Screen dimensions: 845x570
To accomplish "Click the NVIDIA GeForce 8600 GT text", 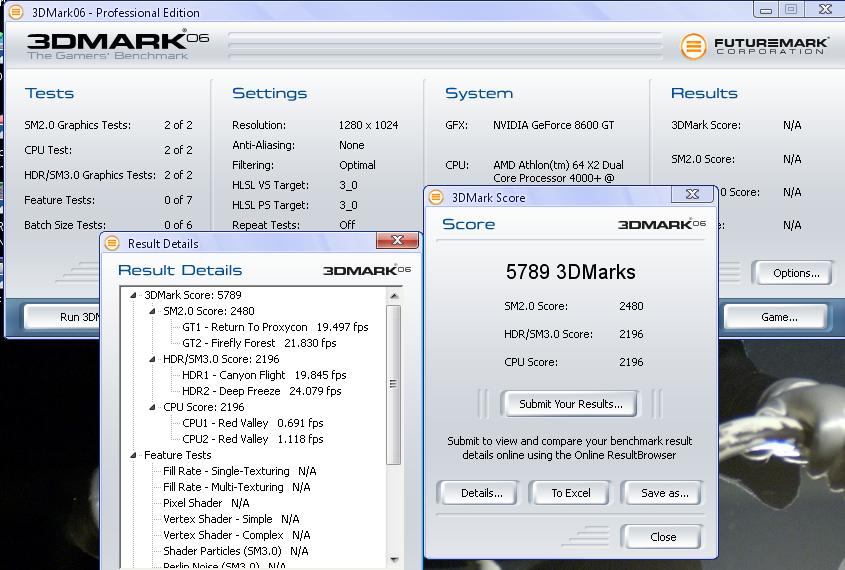I will 553,125.
